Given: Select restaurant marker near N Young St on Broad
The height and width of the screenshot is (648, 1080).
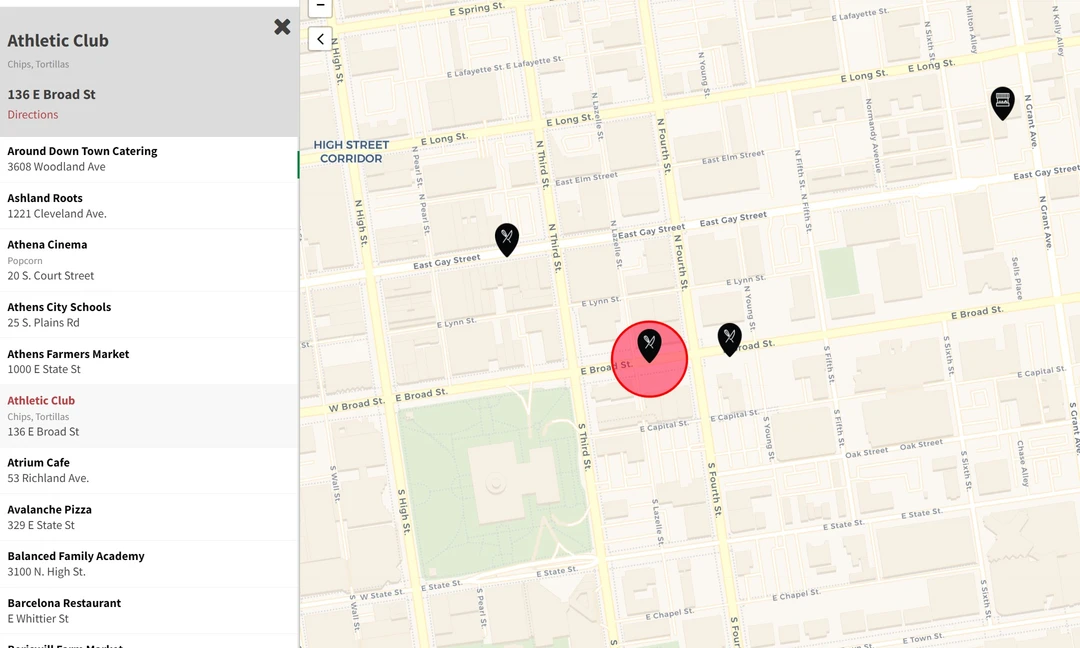Looking at the screenshot, I should 729,339.
